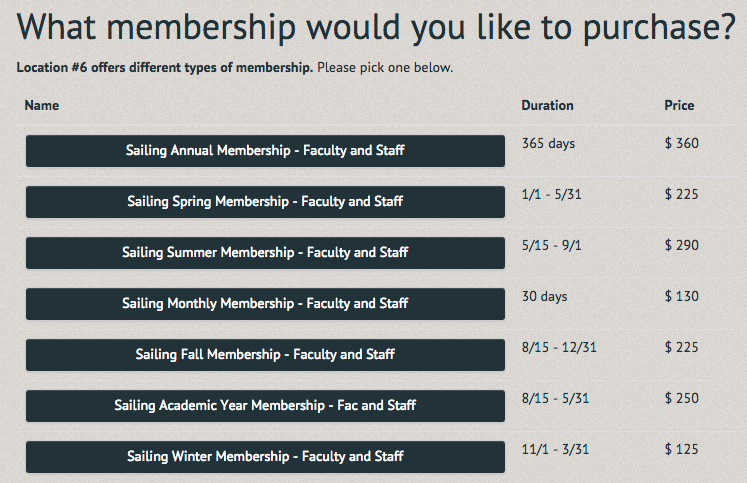This screenshot has height=483, width=747.
Task: Click the Price column header
Action: (x=679, y=105)
